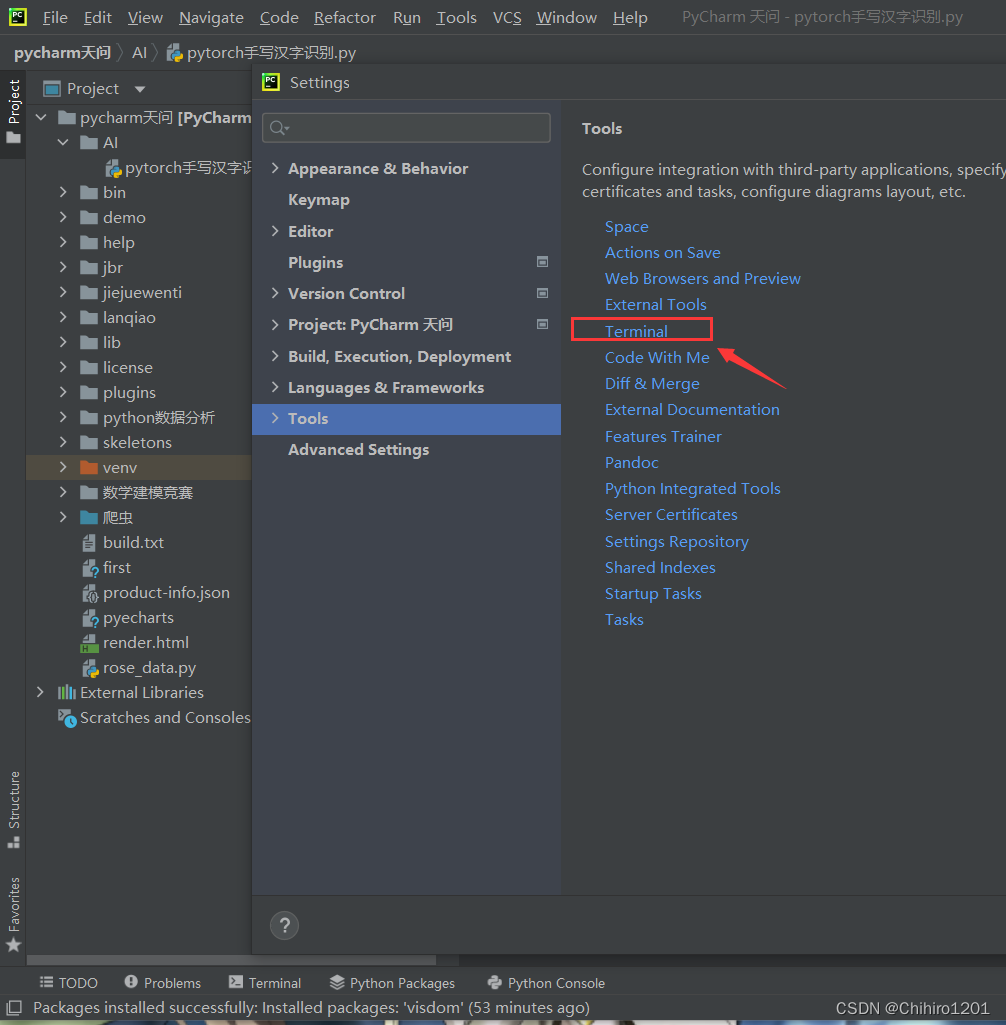This screenshot has width=1006, height=1025.
Task: Select the pyecharts file in the tree
Action: click(127, 618)
